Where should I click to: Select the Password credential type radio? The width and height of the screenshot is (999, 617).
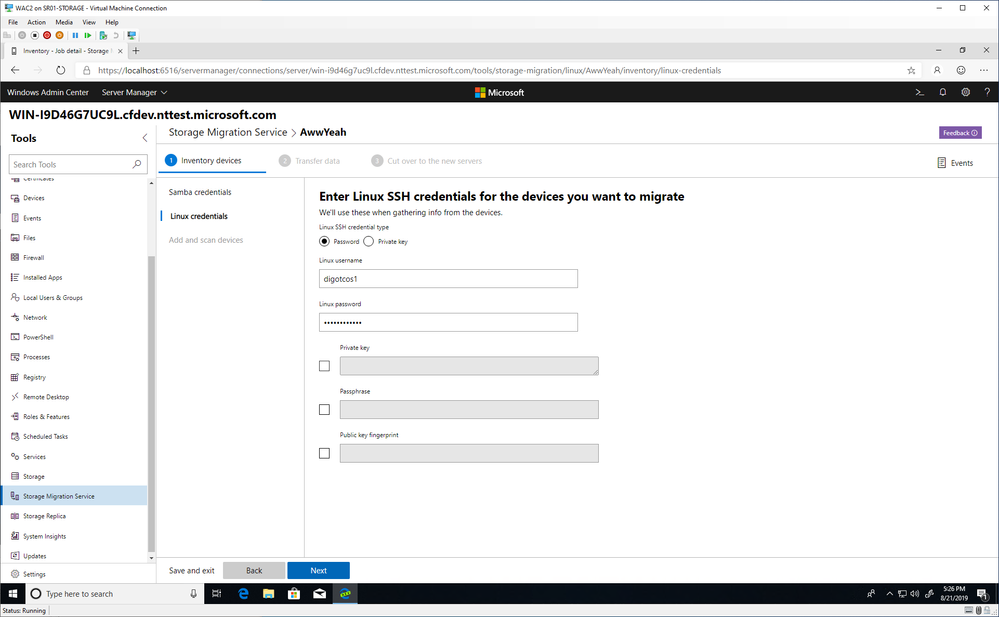coord(324,242)
